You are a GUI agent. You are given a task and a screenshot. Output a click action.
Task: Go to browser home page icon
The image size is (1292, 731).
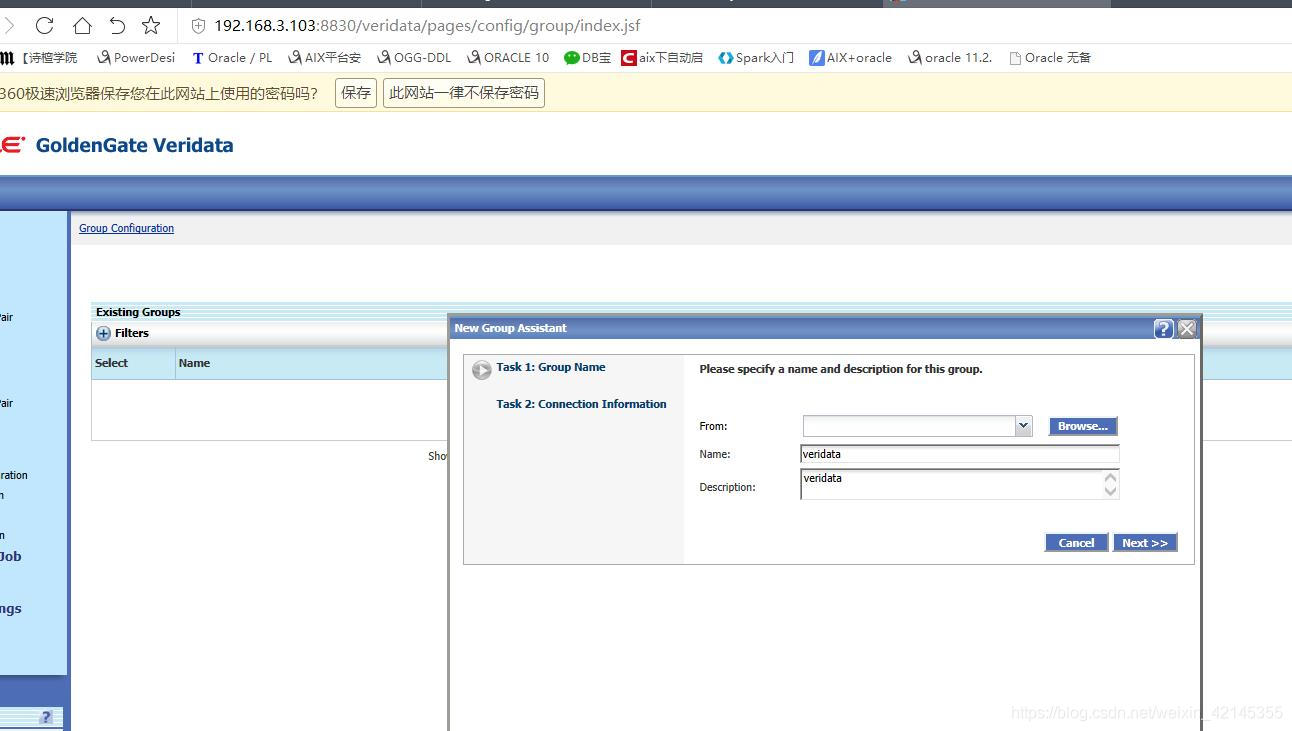82,25
